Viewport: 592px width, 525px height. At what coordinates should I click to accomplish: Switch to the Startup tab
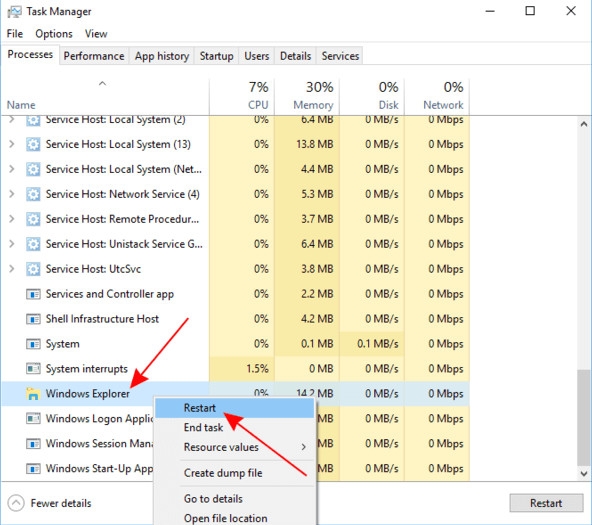click(216, 56)
